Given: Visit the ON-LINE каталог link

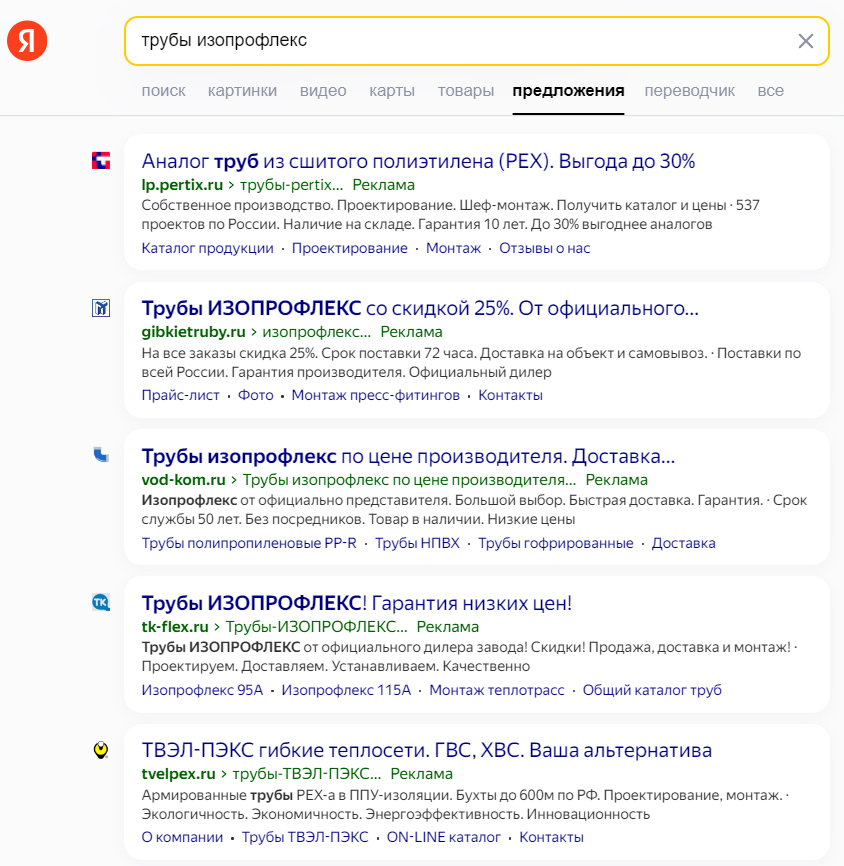Looking at the screenshot, I should coord(444,837).
